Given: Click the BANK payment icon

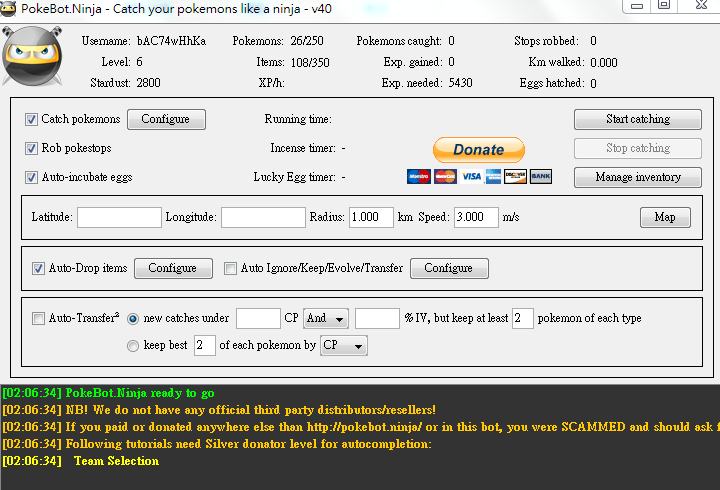Looking at the screenshot, I should click(x=541, y=177).
